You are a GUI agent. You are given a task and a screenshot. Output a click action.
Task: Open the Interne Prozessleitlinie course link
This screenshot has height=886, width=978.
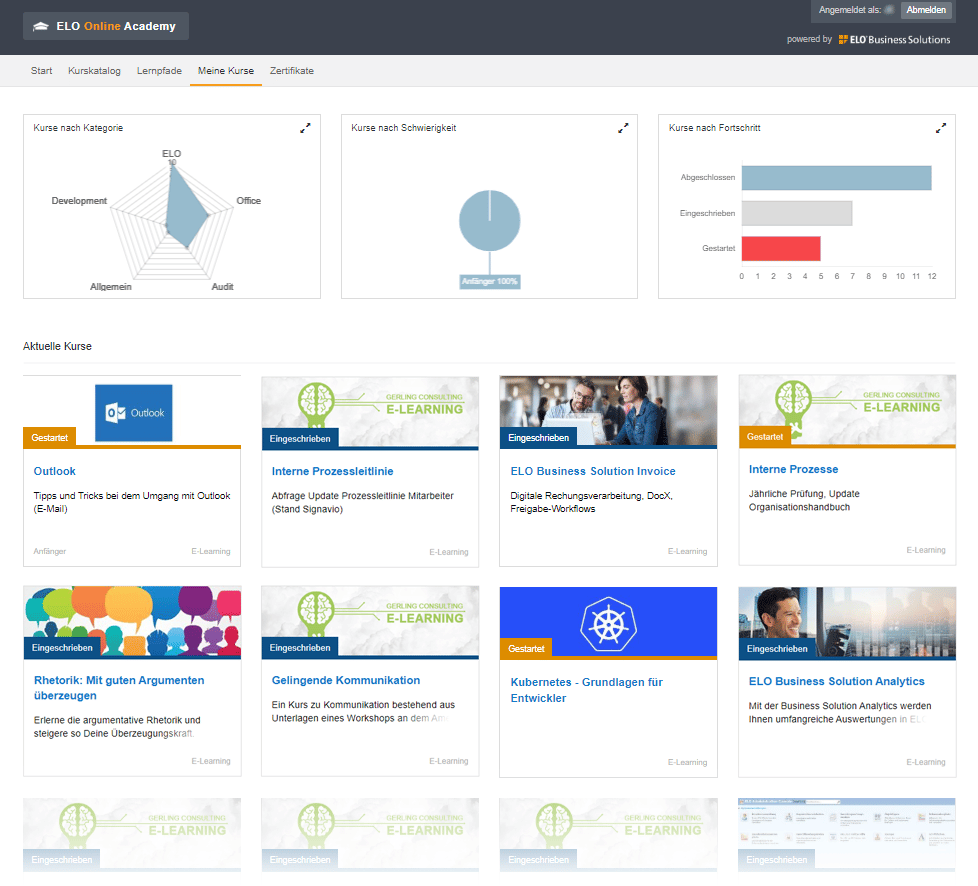(x=332, y=471)
